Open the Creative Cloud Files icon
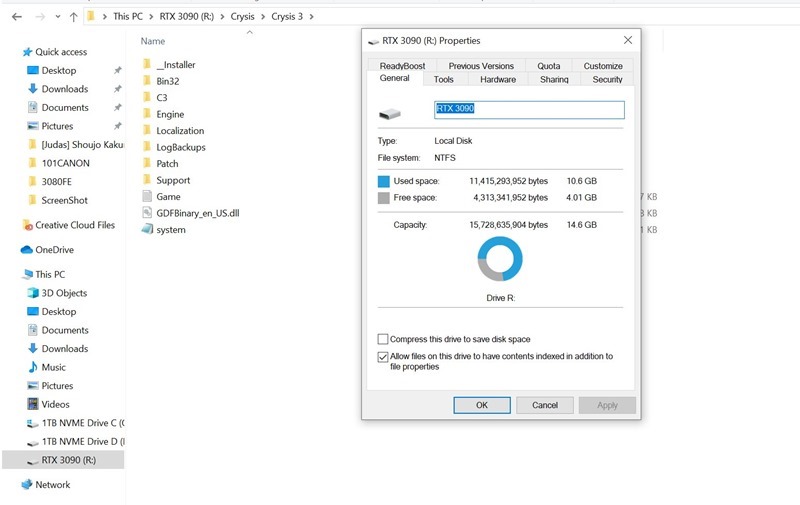Screen dimensions: 800x505 [28, 225]
